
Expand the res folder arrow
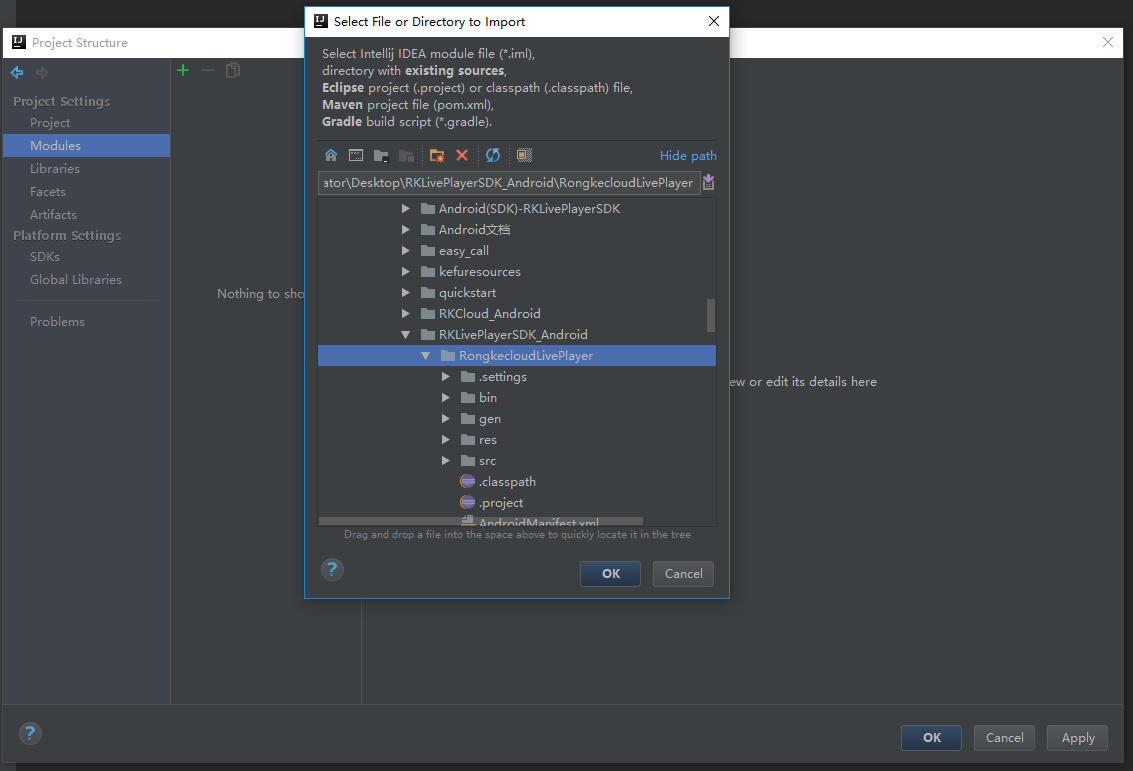(446, 439)
